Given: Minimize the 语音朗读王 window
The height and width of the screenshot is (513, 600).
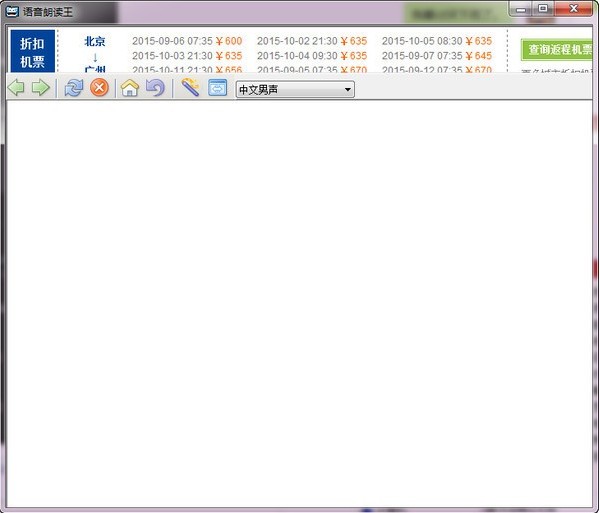Looking at the screenshot, I should 520,9.
